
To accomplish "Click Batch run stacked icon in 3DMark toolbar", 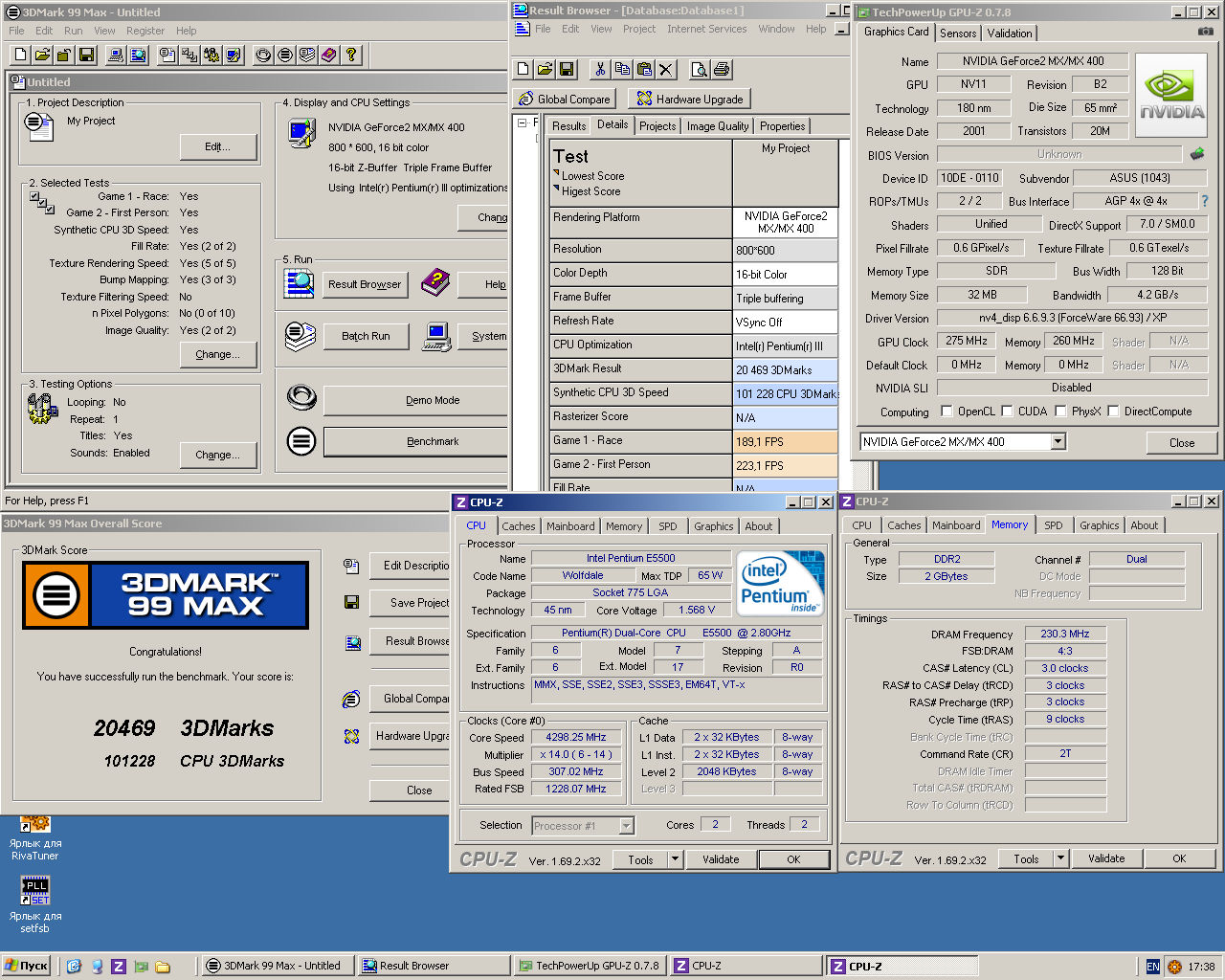I will (307, 55).
